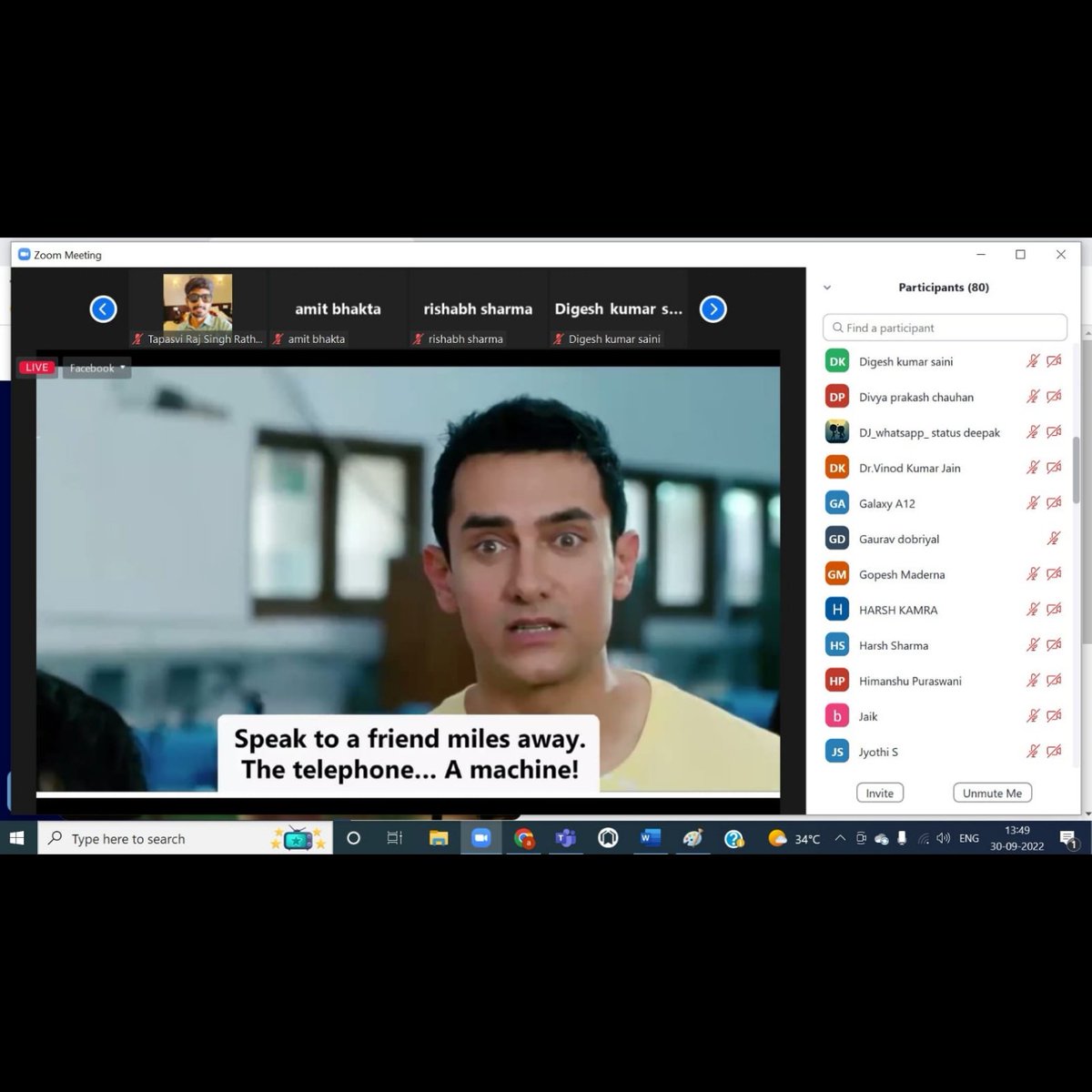Open Google Chrome from the taskbar
This screenshot has height=1092, width=1092.
click(x=523, y=838)
